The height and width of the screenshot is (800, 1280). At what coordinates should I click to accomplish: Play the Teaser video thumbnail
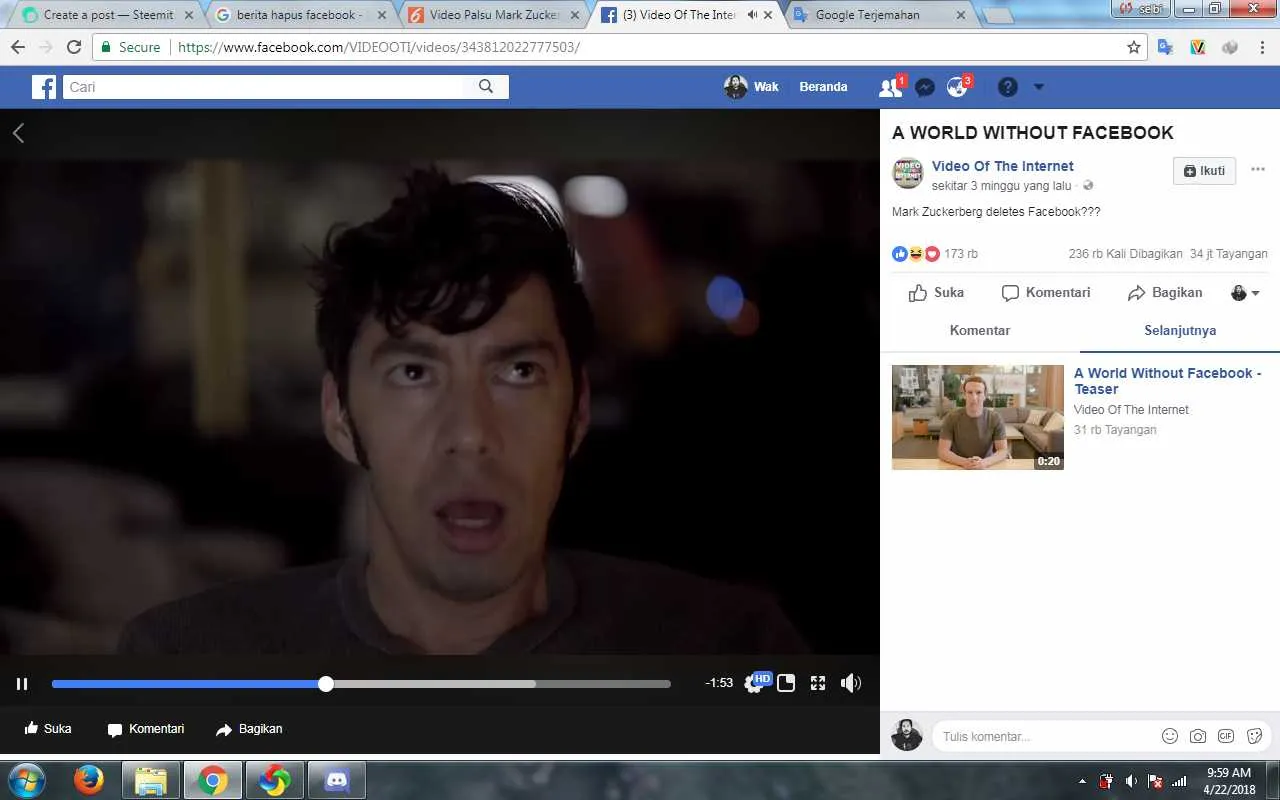[x=978, y=417]
